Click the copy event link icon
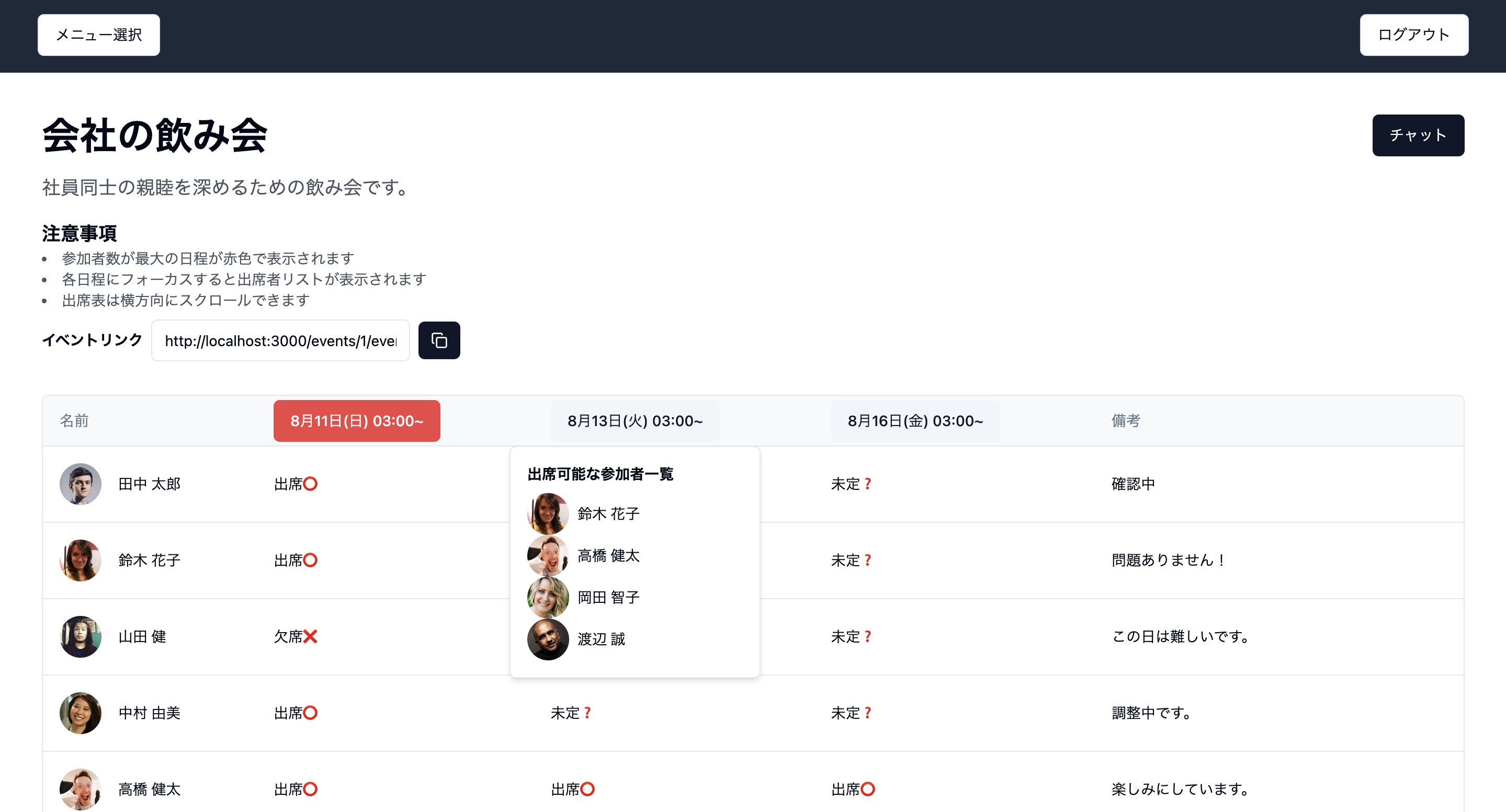Viewport: 1506px width, 812px height. point(439,340)
